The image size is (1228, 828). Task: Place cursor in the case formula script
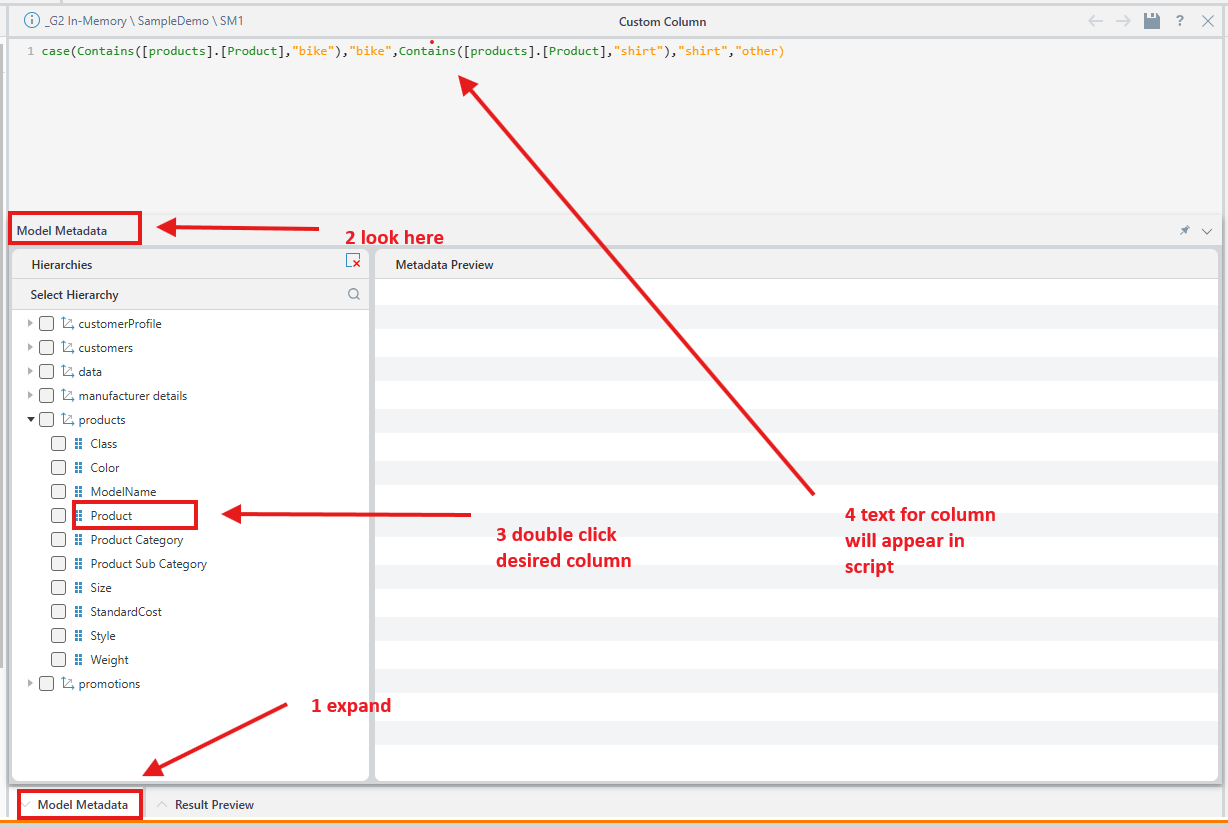(413, 51)
